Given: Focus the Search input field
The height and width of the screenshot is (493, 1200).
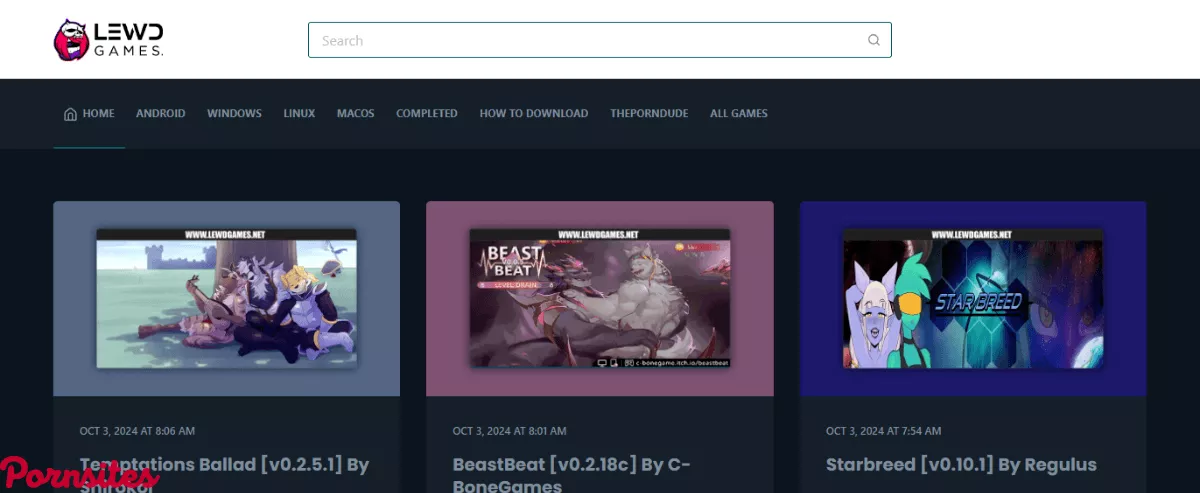Looking at the screenshot, I should pos(590,41).
